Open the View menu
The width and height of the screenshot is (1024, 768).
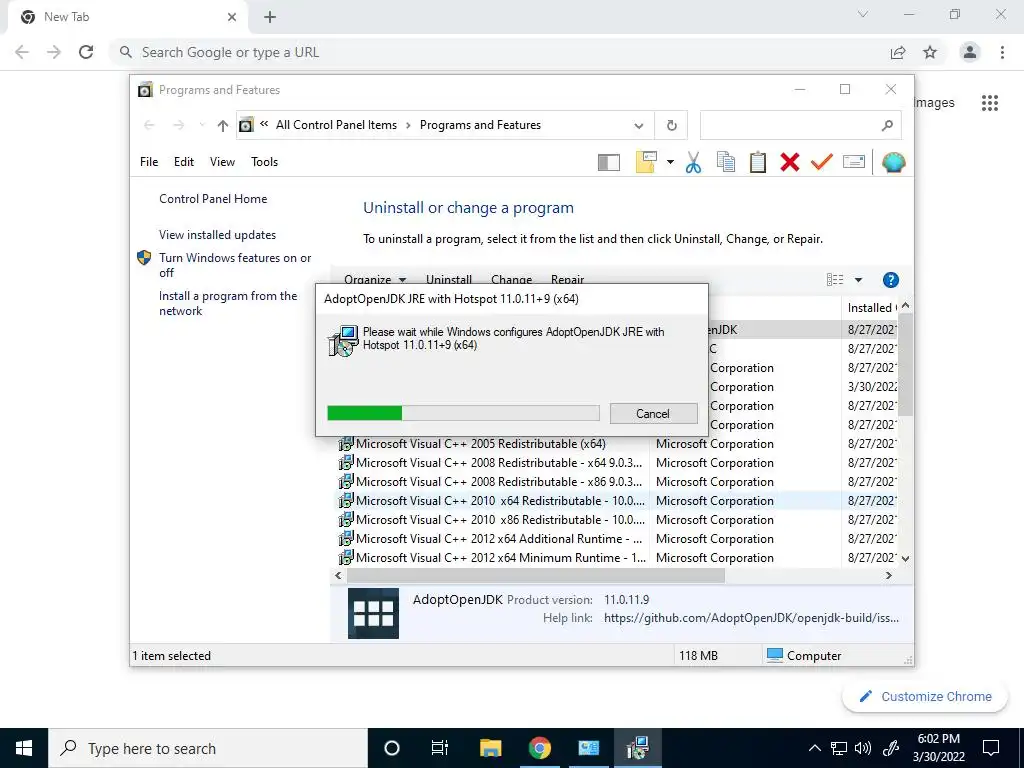[222, 162]
